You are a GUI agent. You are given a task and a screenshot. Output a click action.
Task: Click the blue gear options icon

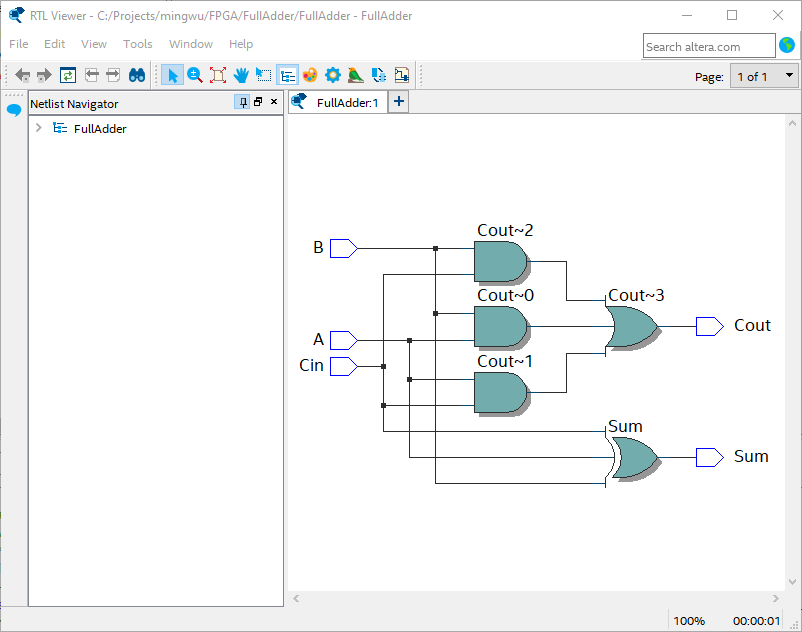[333, 75]
